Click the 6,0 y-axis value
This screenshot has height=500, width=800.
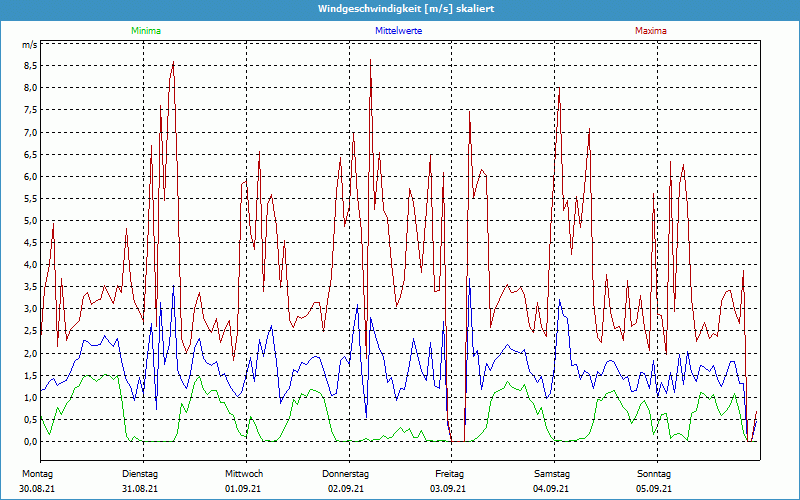click(31, 177)
